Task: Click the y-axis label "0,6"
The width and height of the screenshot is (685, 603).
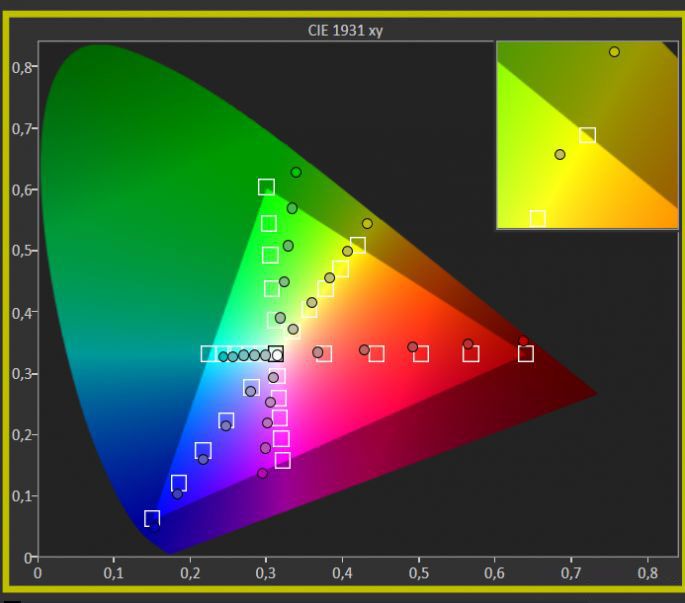Action: (x=21, y=191)
